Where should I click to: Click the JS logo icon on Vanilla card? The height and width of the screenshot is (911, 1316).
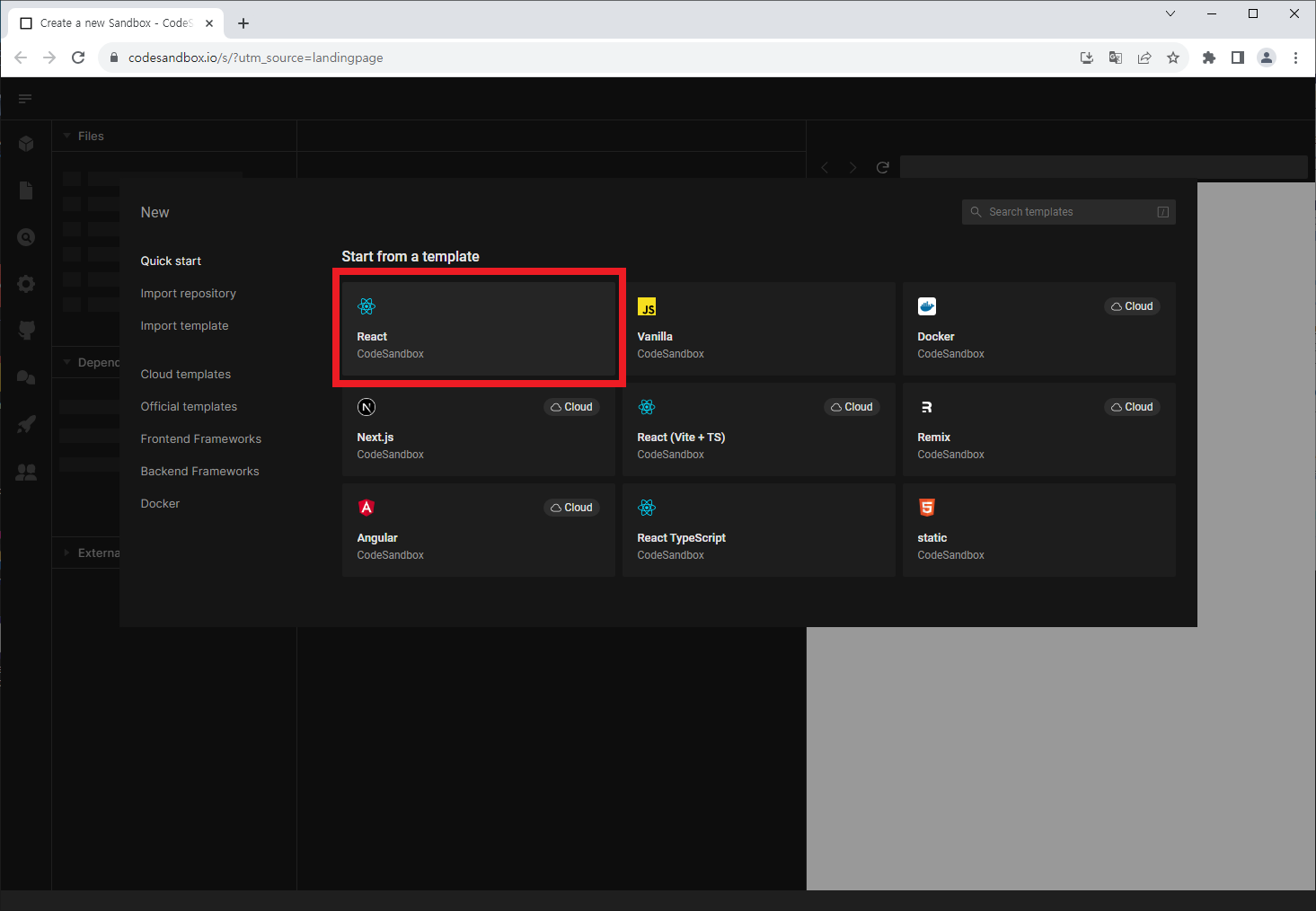[x=647, y=306]
